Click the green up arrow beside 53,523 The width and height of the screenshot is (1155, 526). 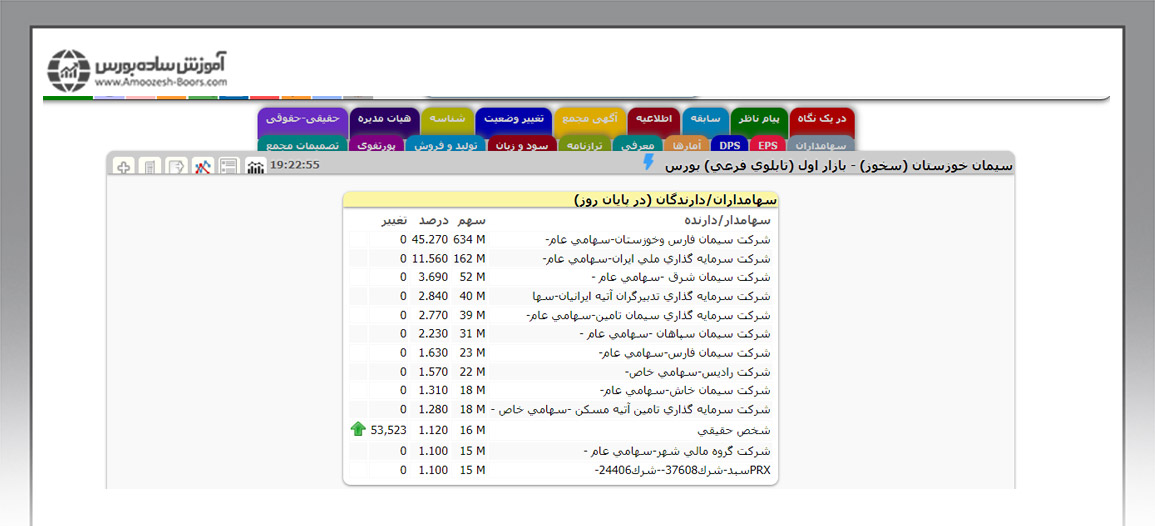358,429
